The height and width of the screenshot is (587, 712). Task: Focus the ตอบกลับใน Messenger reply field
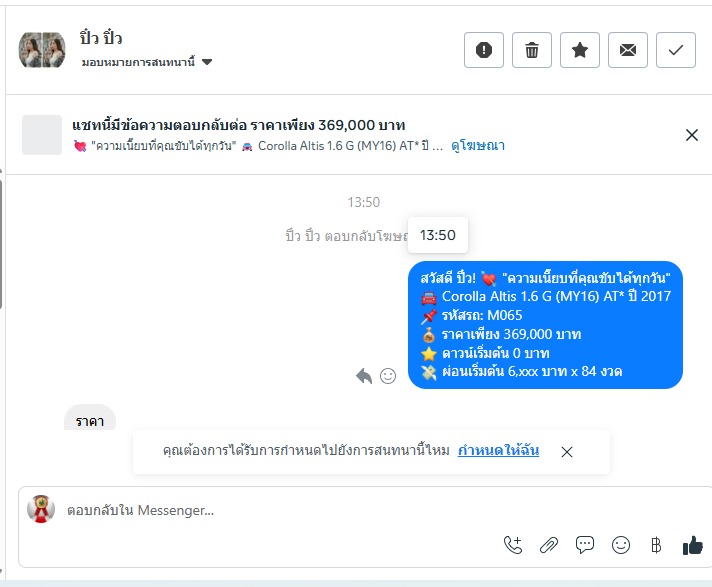(x=282, y=510)
